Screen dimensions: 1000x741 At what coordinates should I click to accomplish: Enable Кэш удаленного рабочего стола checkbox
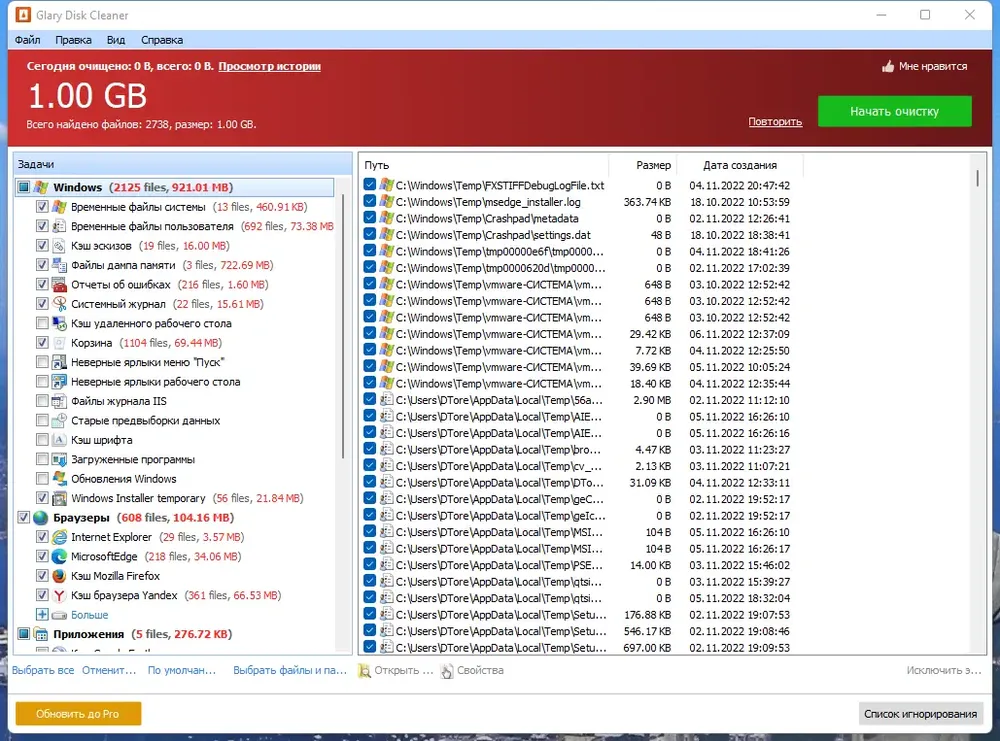[42, 323]
